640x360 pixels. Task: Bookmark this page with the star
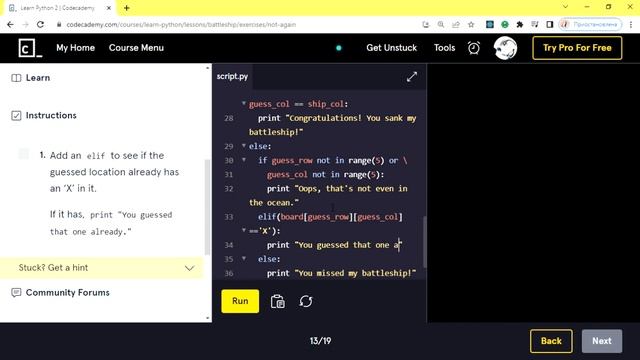coord(471,24)
